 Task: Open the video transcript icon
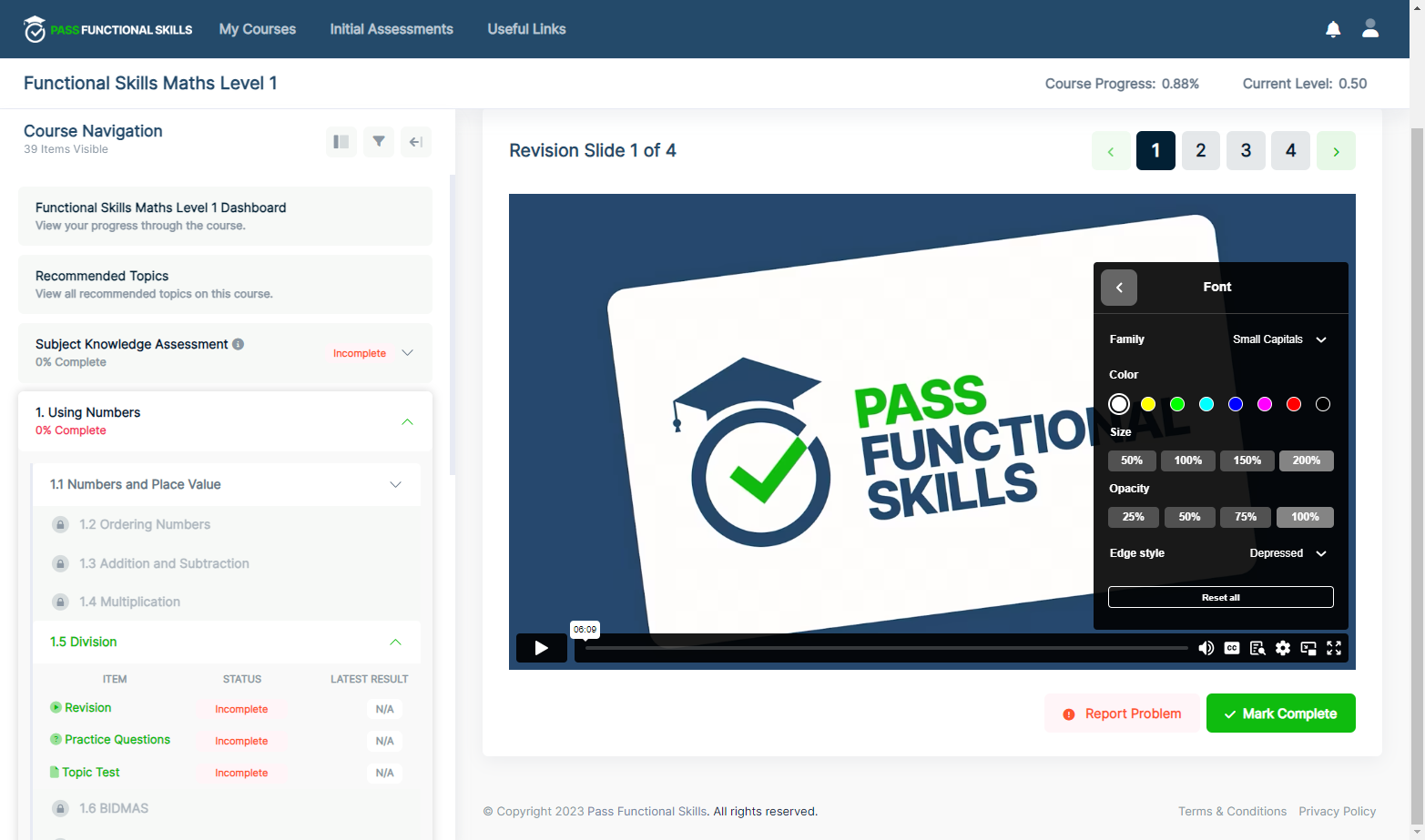tap(1257, 648)
